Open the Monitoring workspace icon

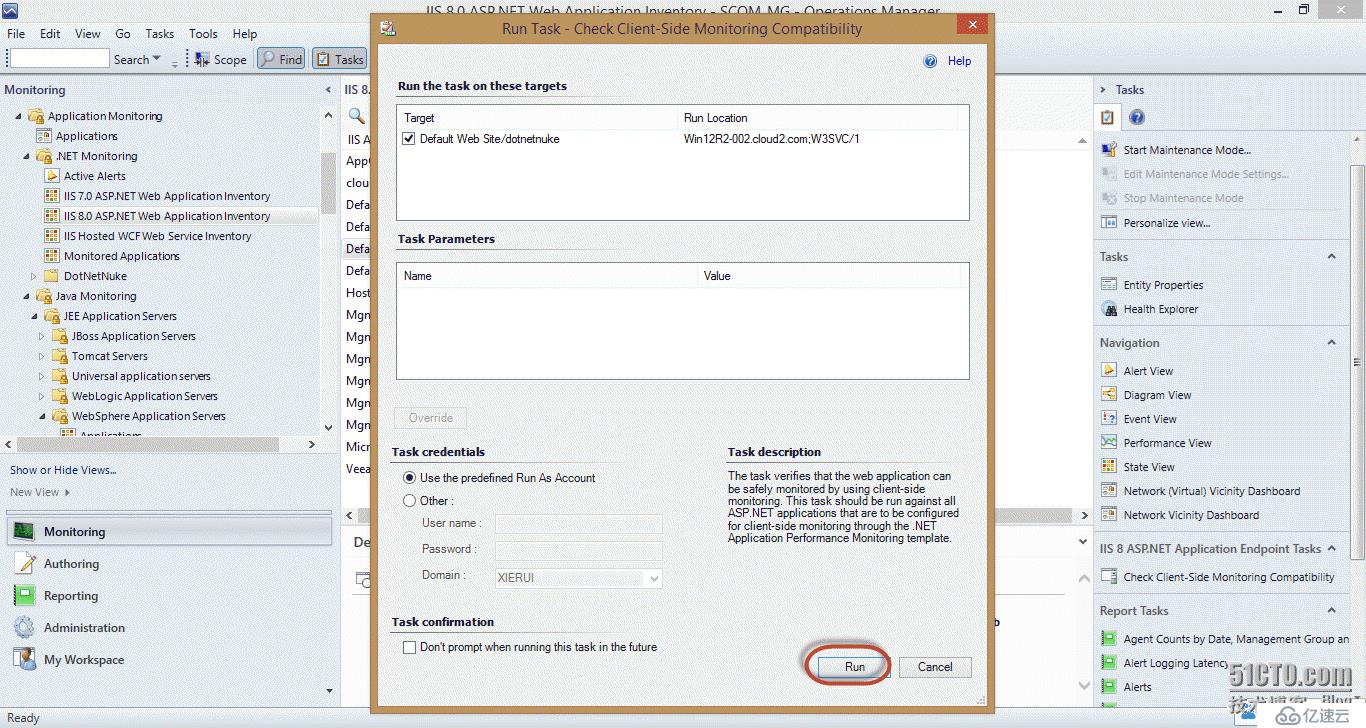click(24, 532)
